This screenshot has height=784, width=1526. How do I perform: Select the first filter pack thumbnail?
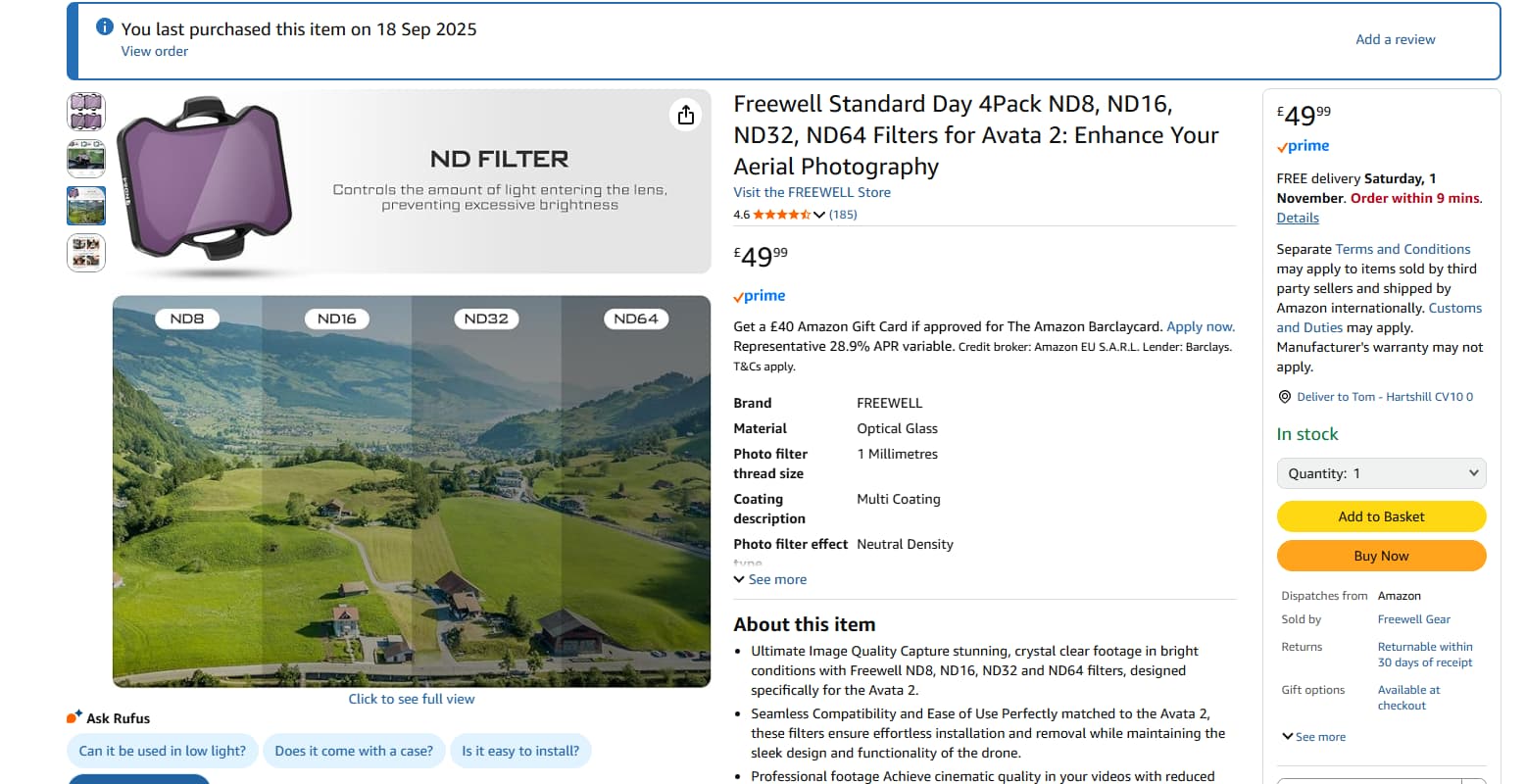pyautogui.click(x=86, y=112)
